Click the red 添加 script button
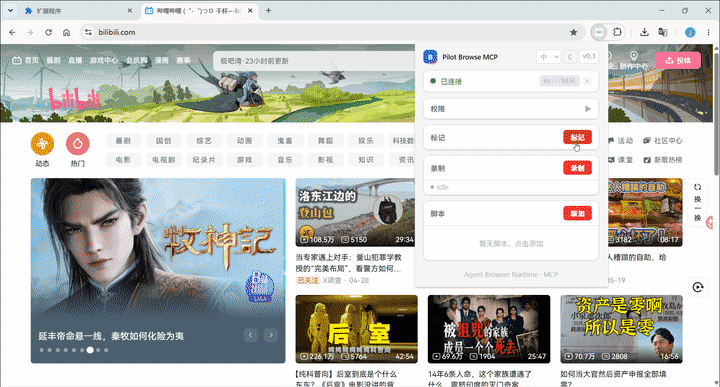Viewport: 720px width, 387px height. coord(577,213)
